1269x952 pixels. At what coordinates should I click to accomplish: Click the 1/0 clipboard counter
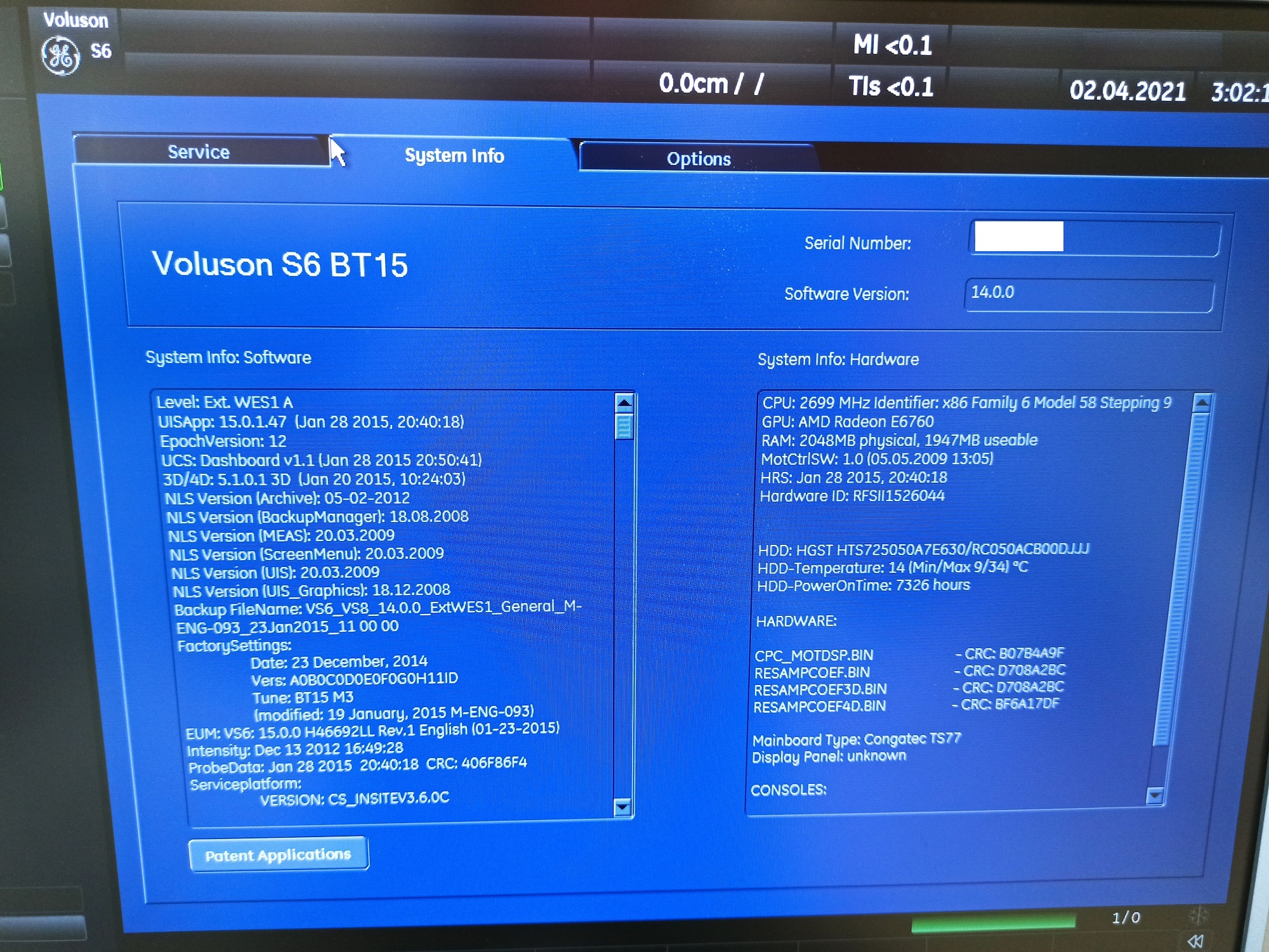point(1126,917)
